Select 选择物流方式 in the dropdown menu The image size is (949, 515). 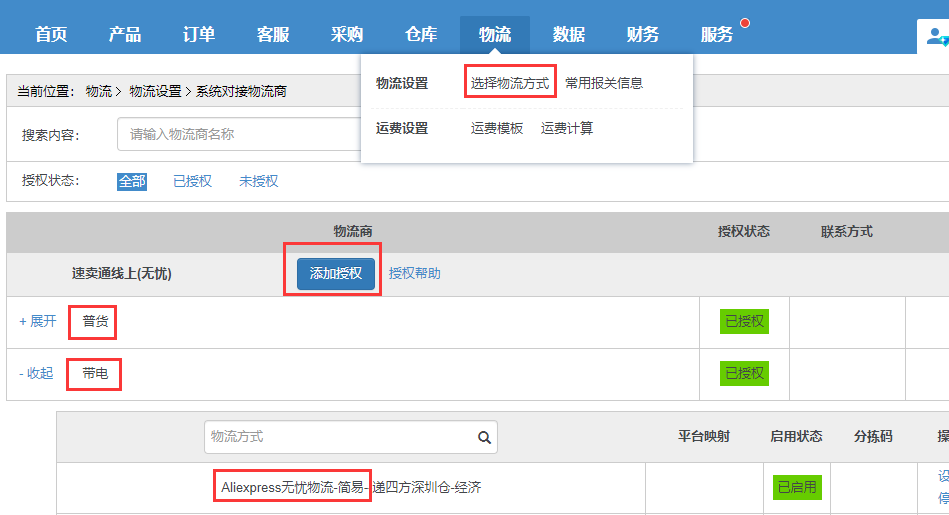pos(510,83)
